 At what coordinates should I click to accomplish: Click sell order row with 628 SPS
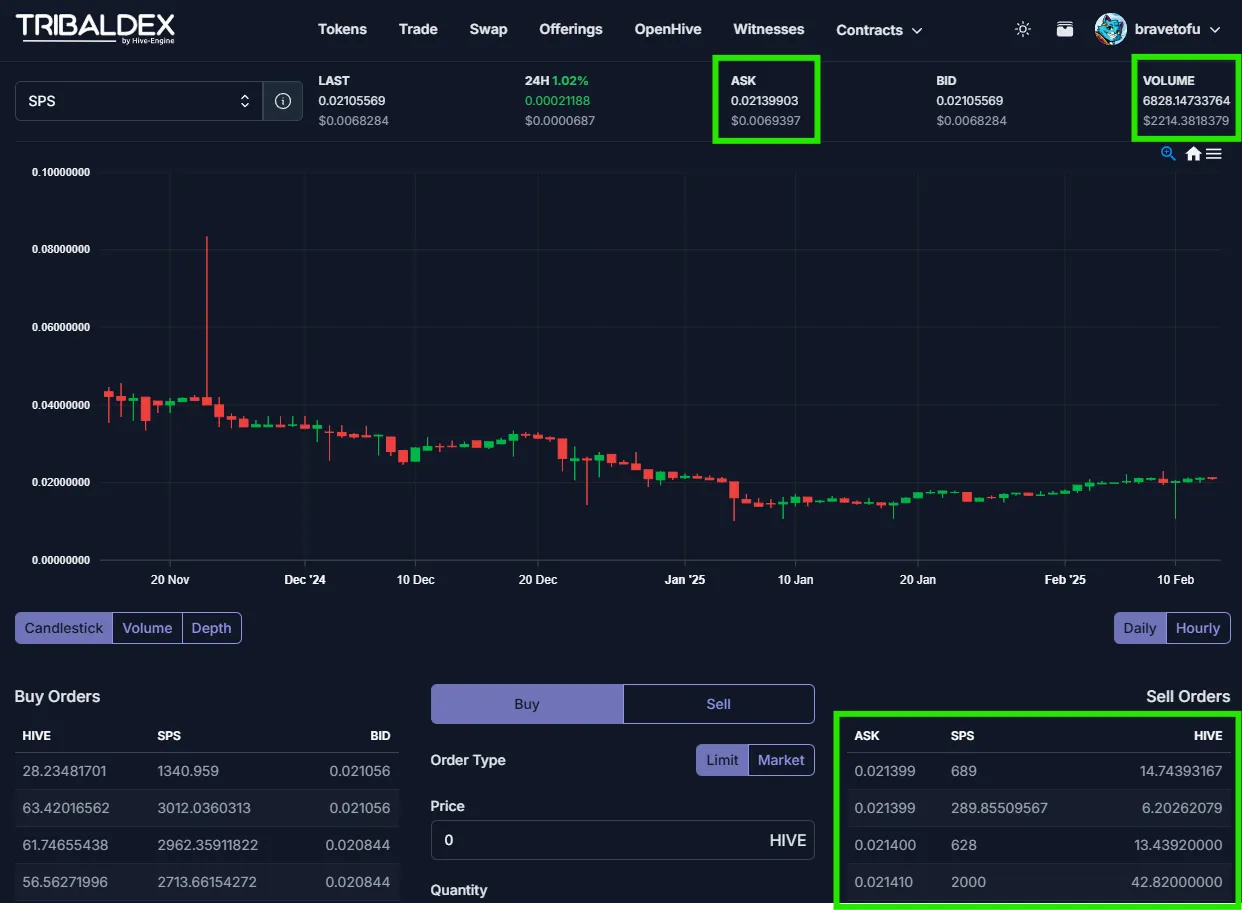(x=1038, y=845)
